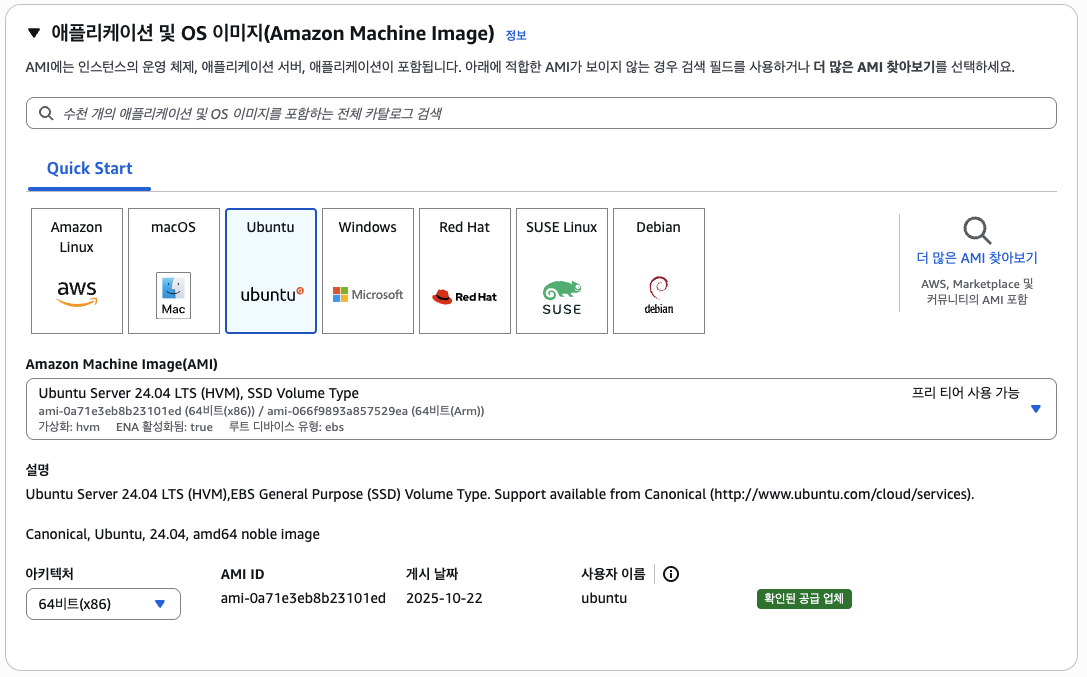Click the 프리 티어 사용 가능 label
Screen dimensions: 1087x677
tap(965, 393)
